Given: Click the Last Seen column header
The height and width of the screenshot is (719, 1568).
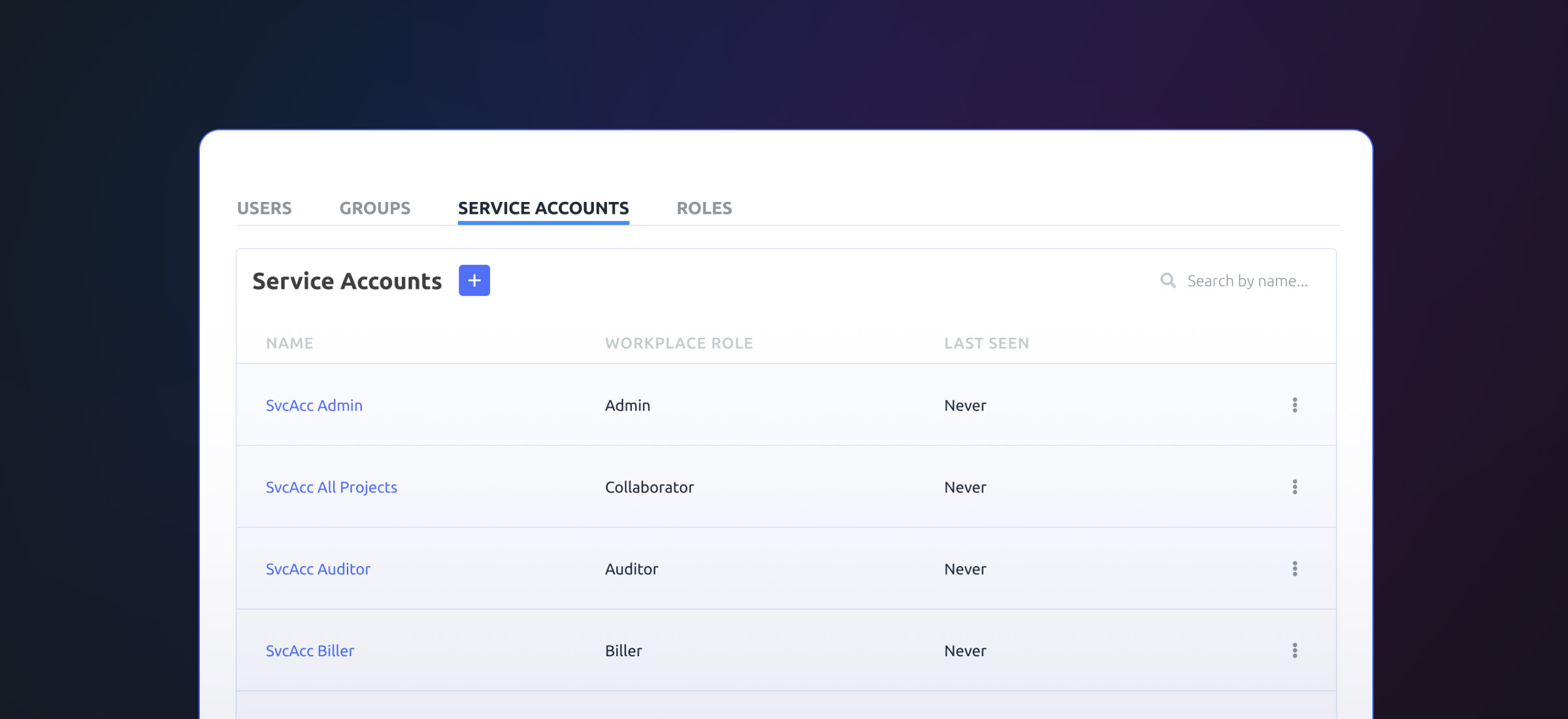Looking at the screenshot, I should click(986, 343).
